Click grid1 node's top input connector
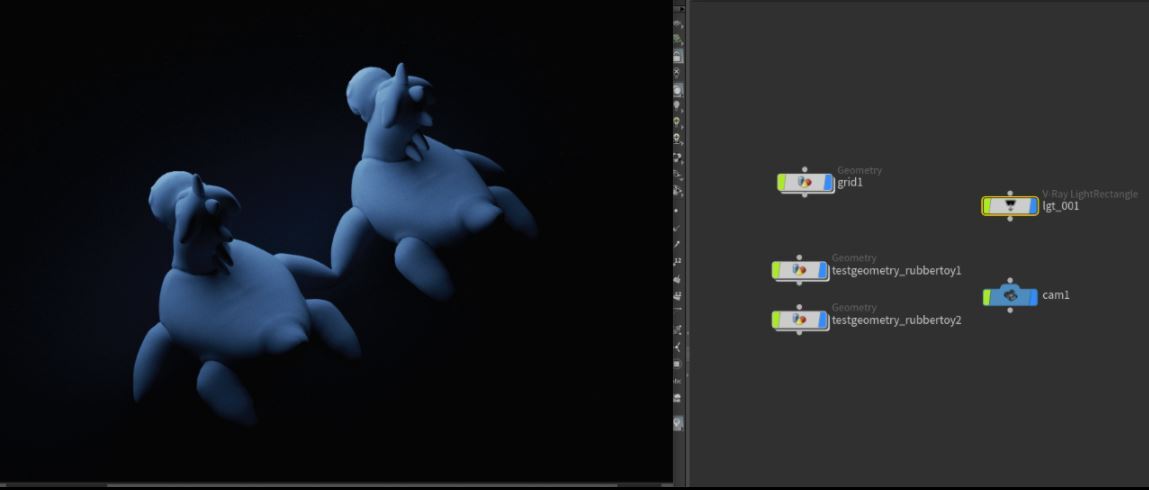This screenshot has width=1149, height=490. (x=805, y=170)
